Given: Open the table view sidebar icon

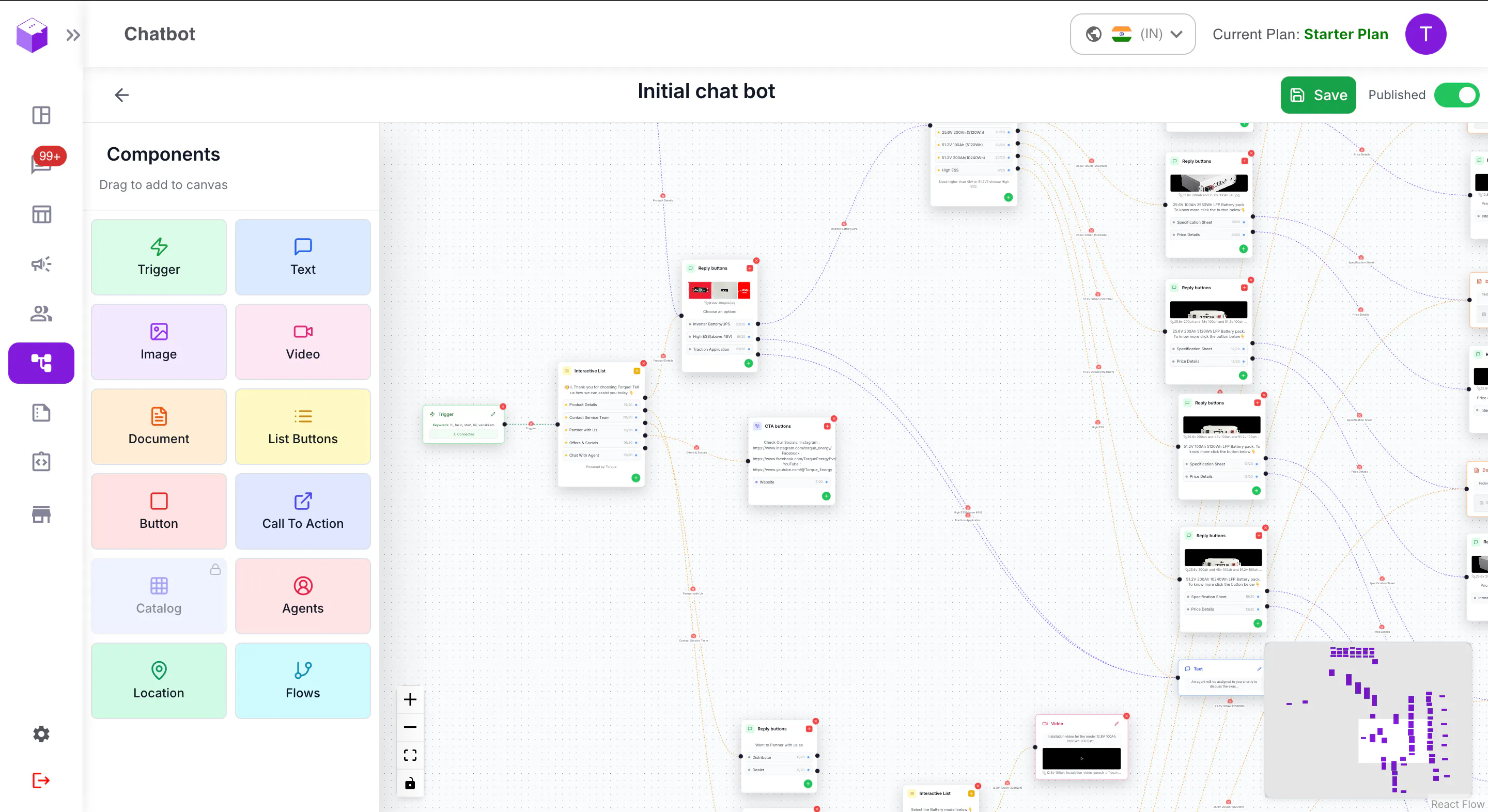Looking at the screenshot, I should 41,214.
